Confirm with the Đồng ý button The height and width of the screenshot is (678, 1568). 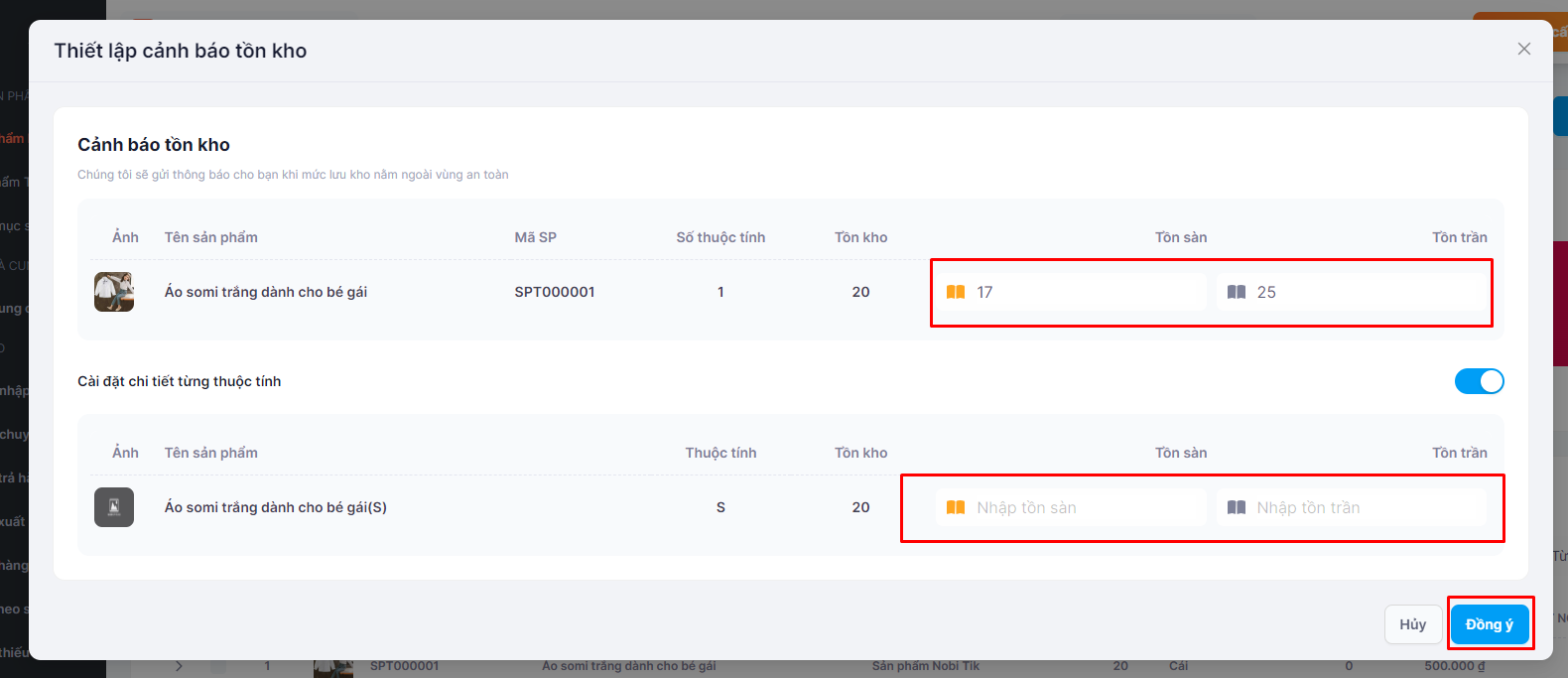pos(1489,624)
